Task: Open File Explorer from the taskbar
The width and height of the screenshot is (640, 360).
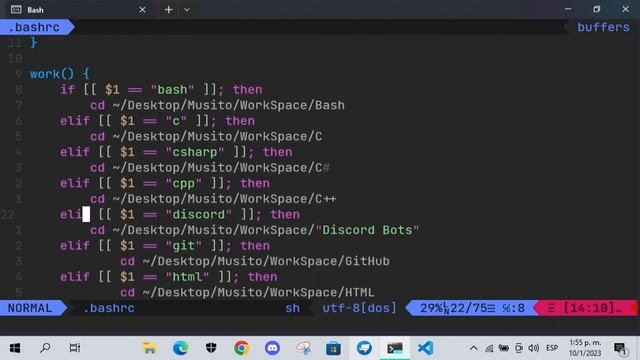Action: (x=149, y=348)
